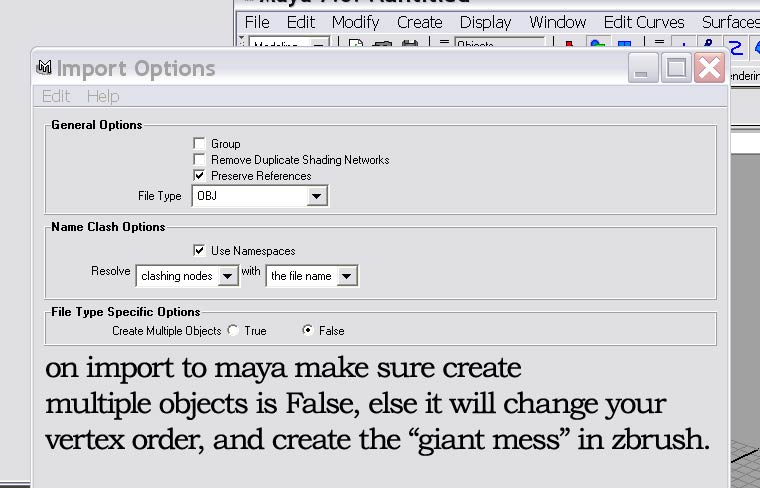Open the File Type dropdown showing OBJ
The height and width of the screenshot is (488, 760).
tap(260, 196)
